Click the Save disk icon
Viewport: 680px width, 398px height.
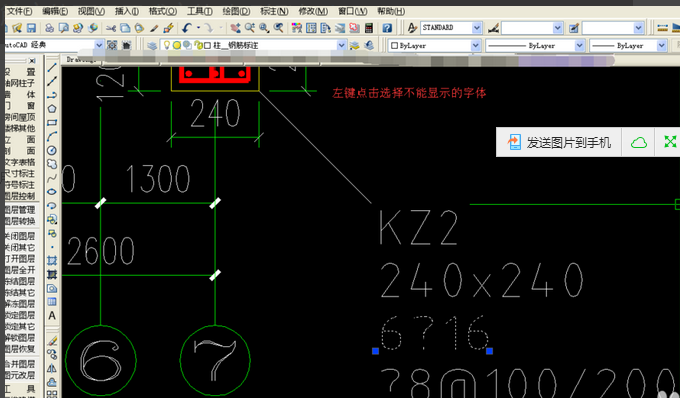(x=31, y=28)
